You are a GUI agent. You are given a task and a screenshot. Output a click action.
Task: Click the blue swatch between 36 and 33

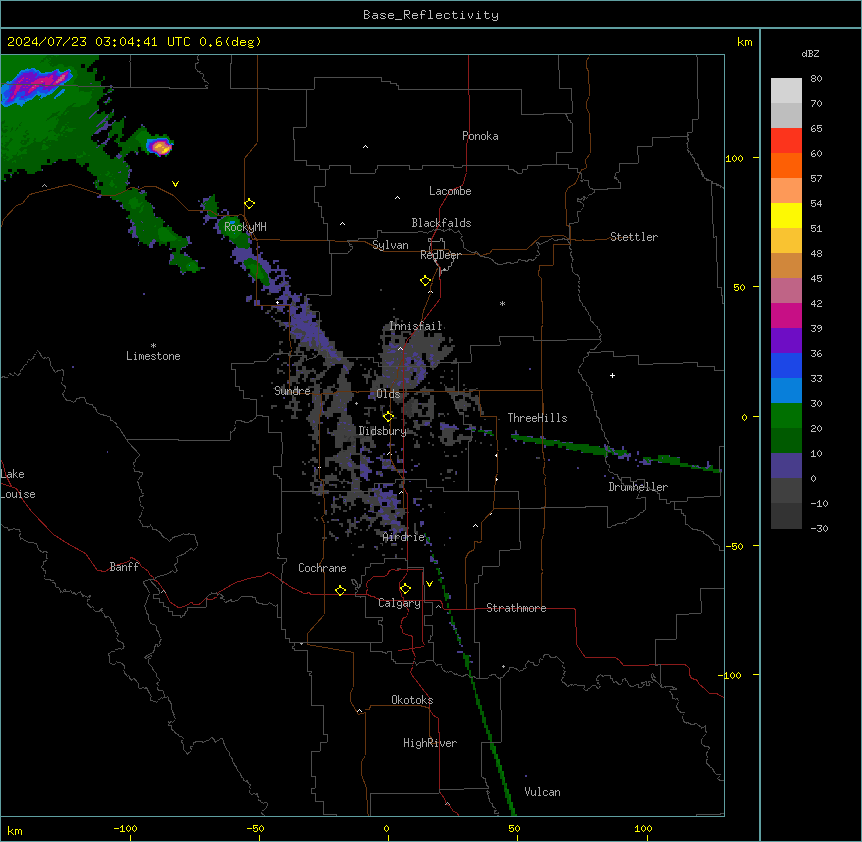click(786, 365)
